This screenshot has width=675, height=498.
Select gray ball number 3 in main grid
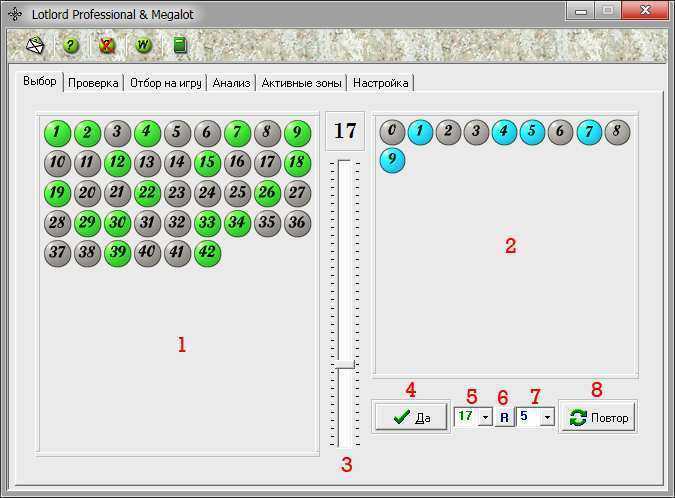point(118,133)
